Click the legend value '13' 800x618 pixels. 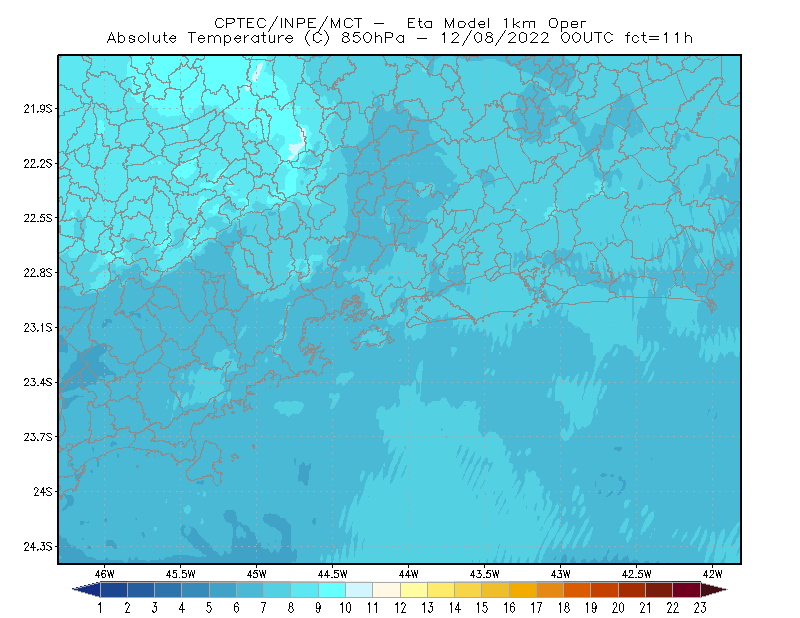tap(428, 608)
